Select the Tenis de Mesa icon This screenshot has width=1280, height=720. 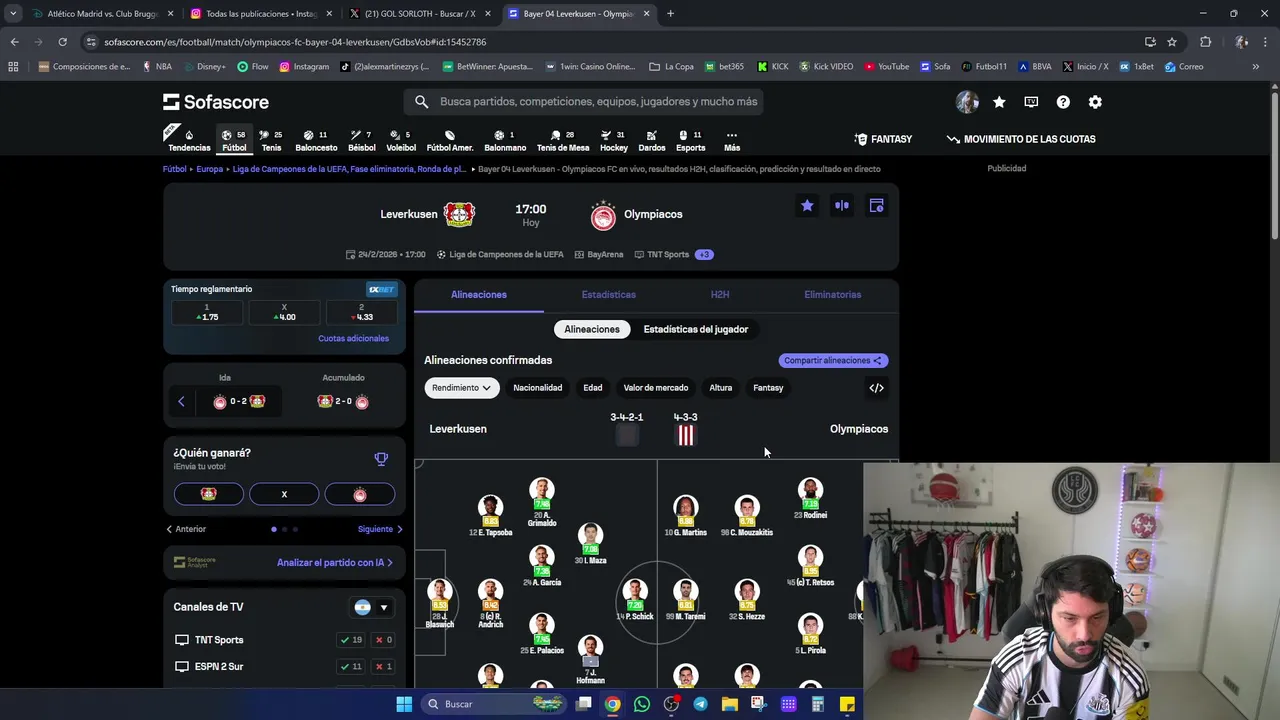(563, 140)
